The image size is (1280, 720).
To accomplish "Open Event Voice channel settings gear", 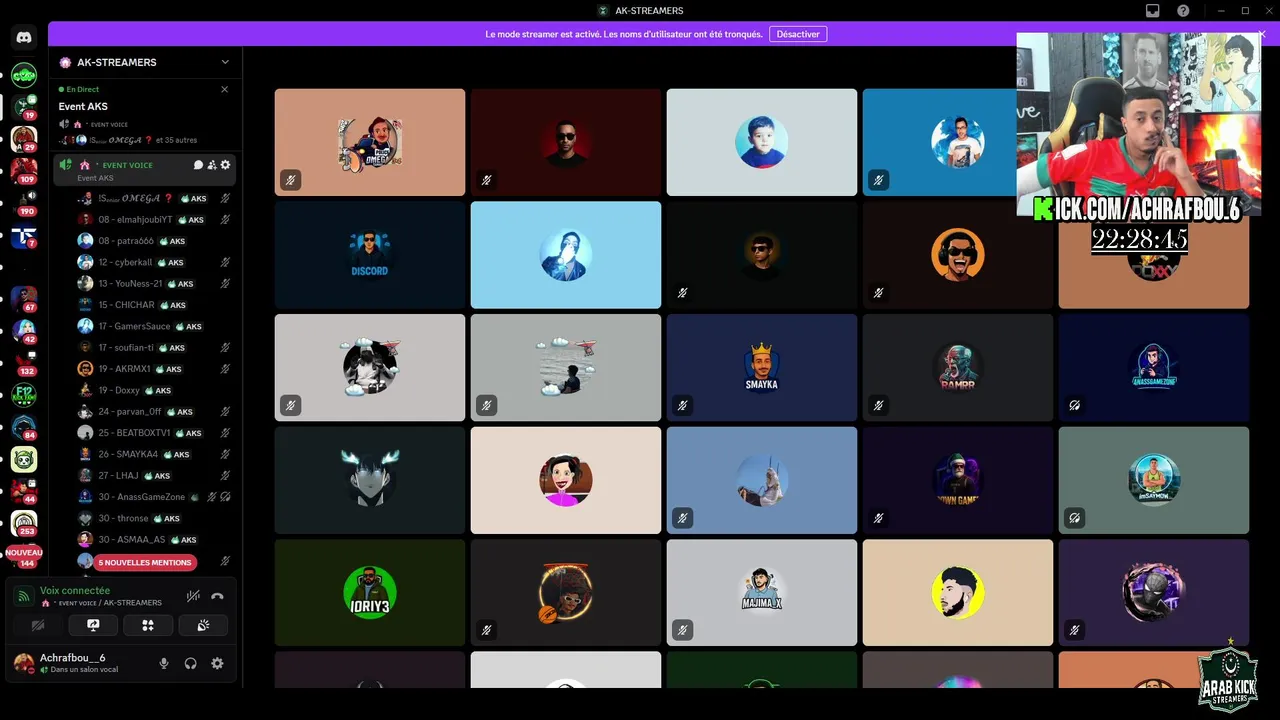I will pos(225,165).
